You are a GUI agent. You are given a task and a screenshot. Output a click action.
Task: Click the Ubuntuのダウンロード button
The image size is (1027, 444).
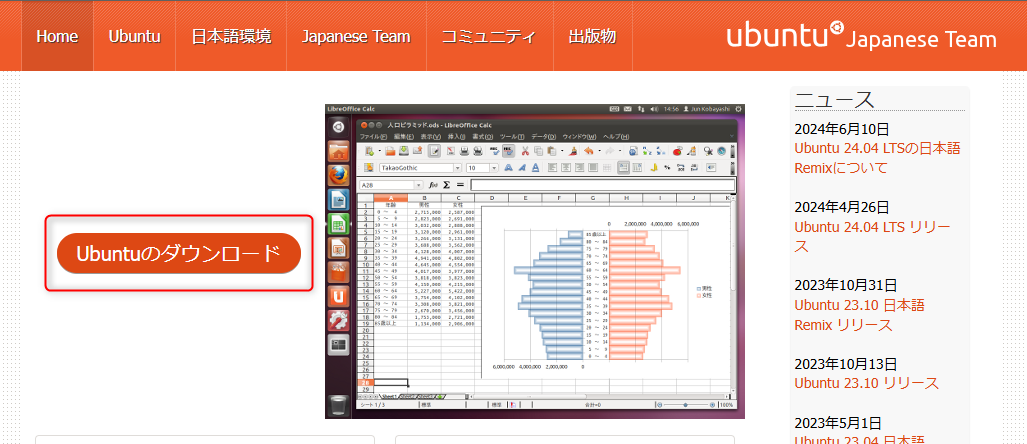point(179,253)
